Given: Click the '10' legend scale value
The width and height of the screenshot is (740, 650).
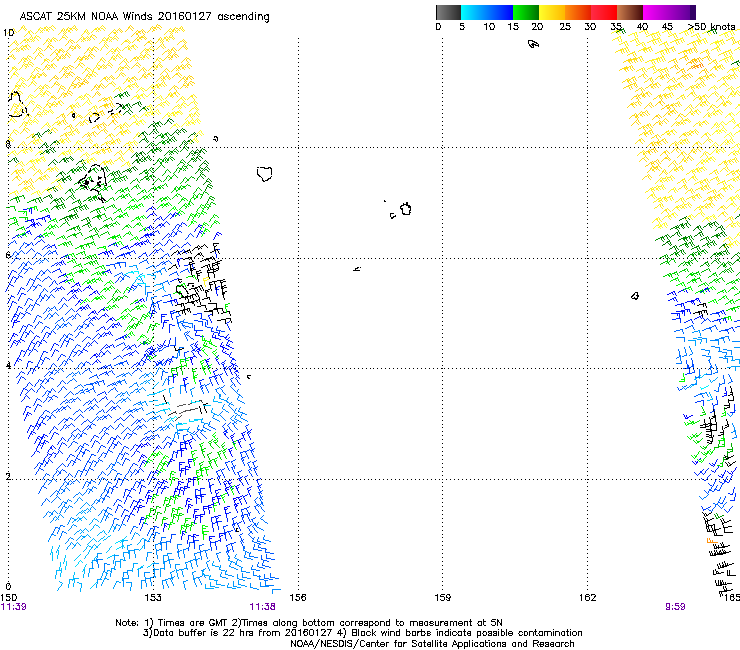Looking at the screenshot, I should [489, 27].
